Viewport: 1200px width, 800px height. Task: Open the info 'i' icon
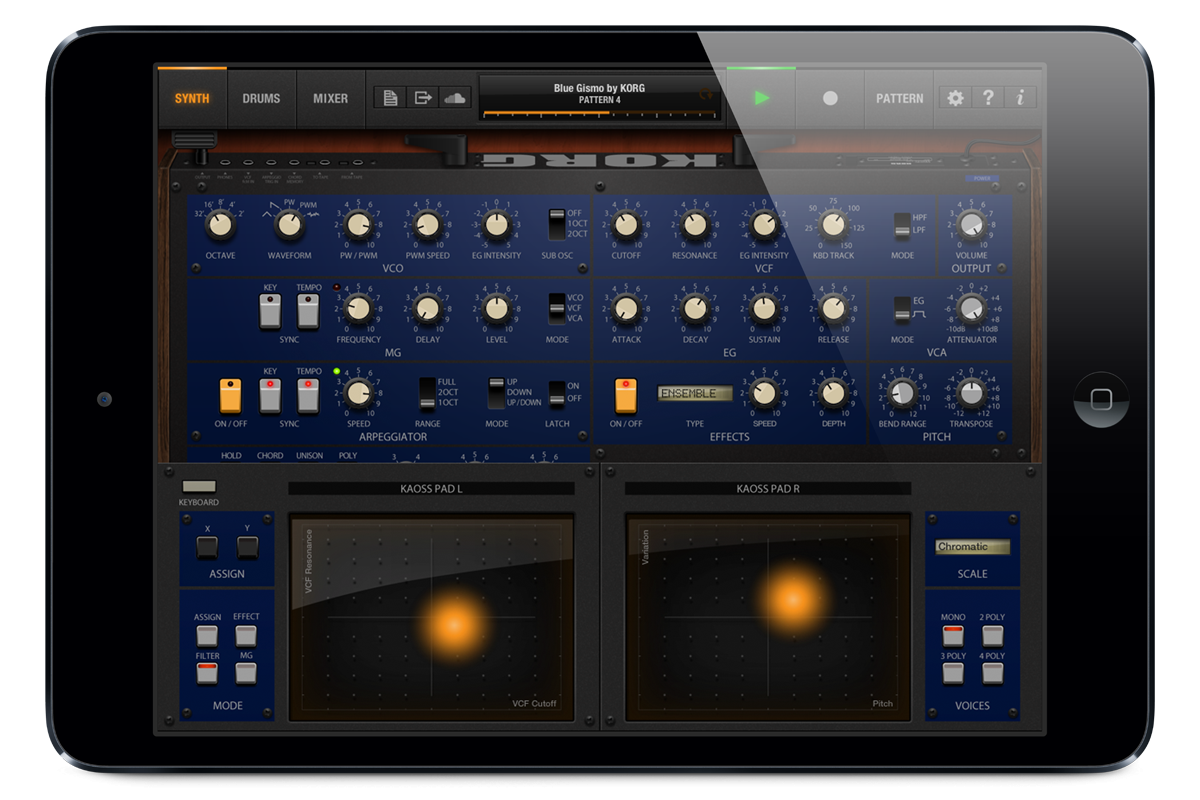click(x=1020, y=98)
